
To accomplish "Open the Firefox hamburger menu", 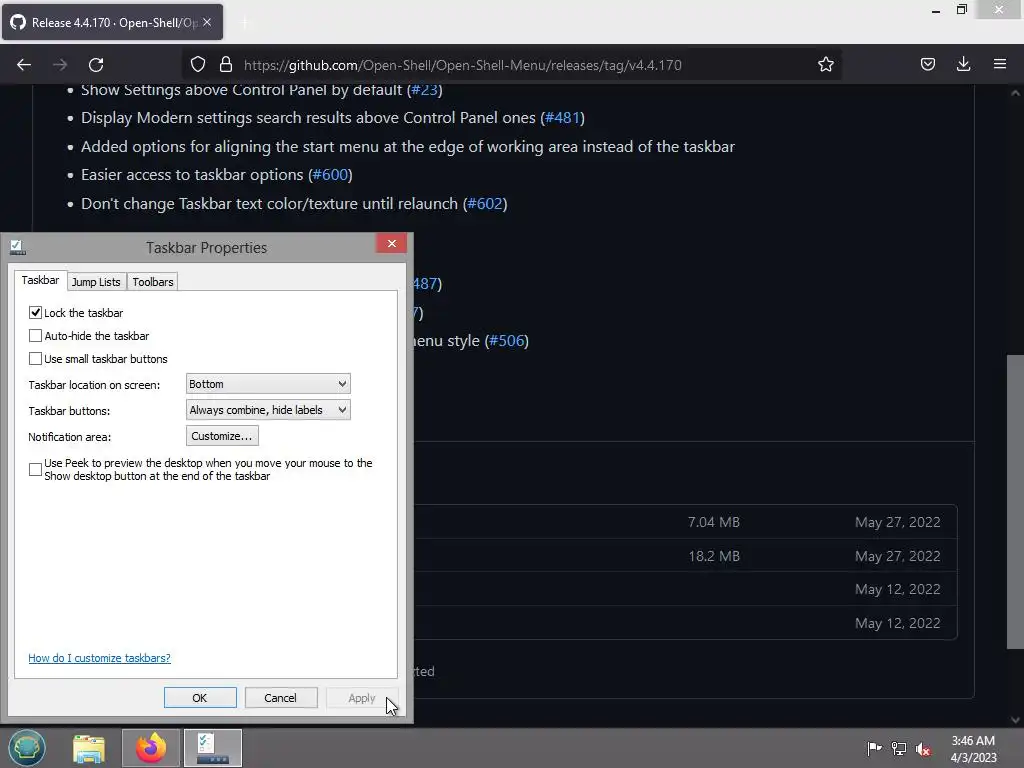I will tap(1000, 64).
